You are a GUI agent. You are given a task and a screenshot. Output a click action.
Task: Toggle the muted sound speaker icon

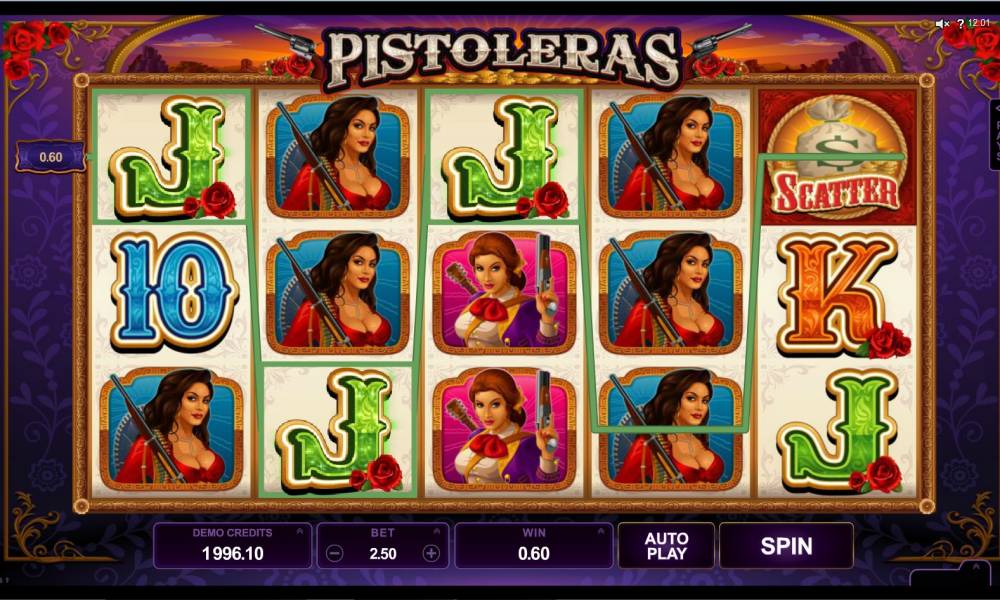pos(943,24)
